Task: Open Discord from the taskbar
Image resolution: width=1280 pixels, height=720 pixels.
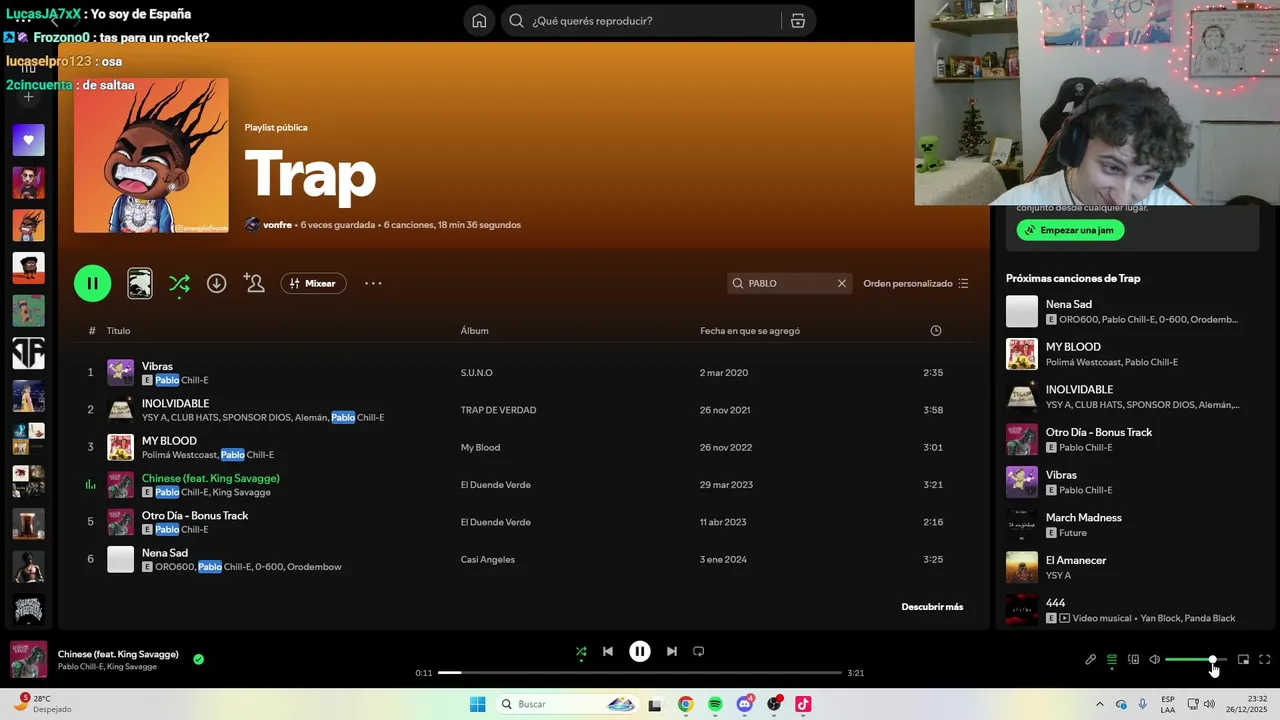Action: (744, 705)
